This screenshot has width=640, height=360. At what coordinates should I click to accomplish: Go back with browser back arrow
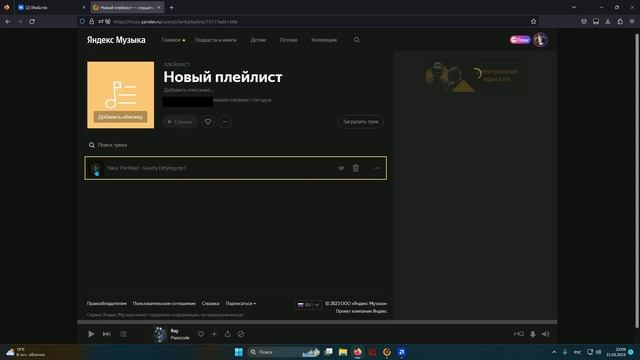click(x=8, y=21)
